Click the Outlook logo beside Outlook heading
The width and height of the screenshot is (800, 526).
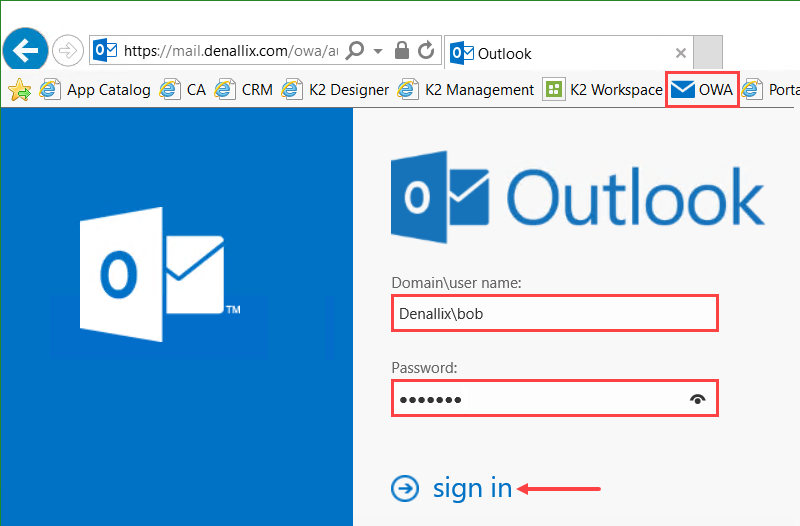440,197
